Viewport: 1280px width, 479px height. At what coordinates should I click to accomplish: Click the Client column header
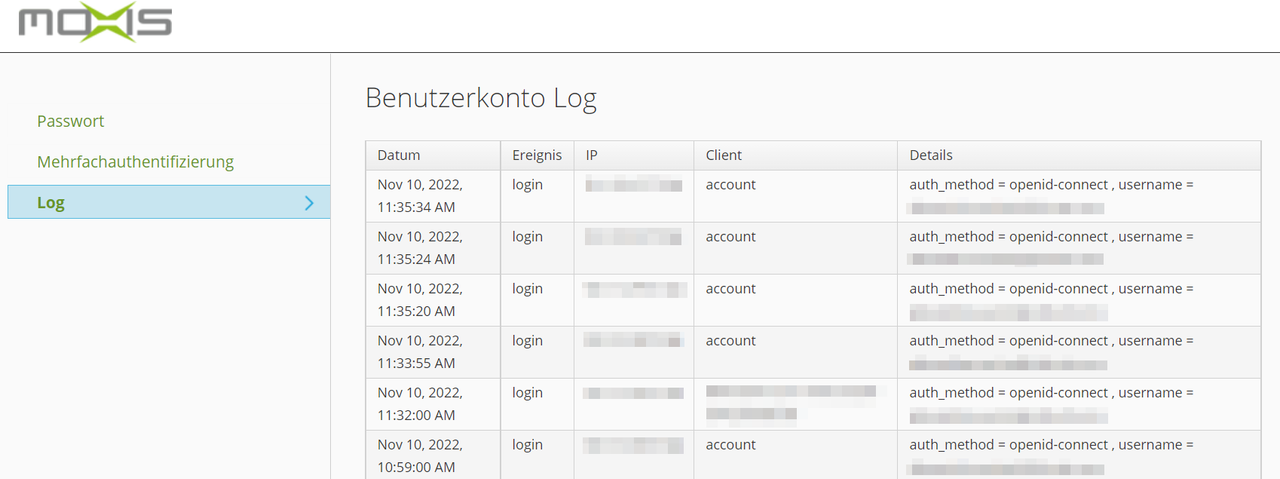(723, 155)
